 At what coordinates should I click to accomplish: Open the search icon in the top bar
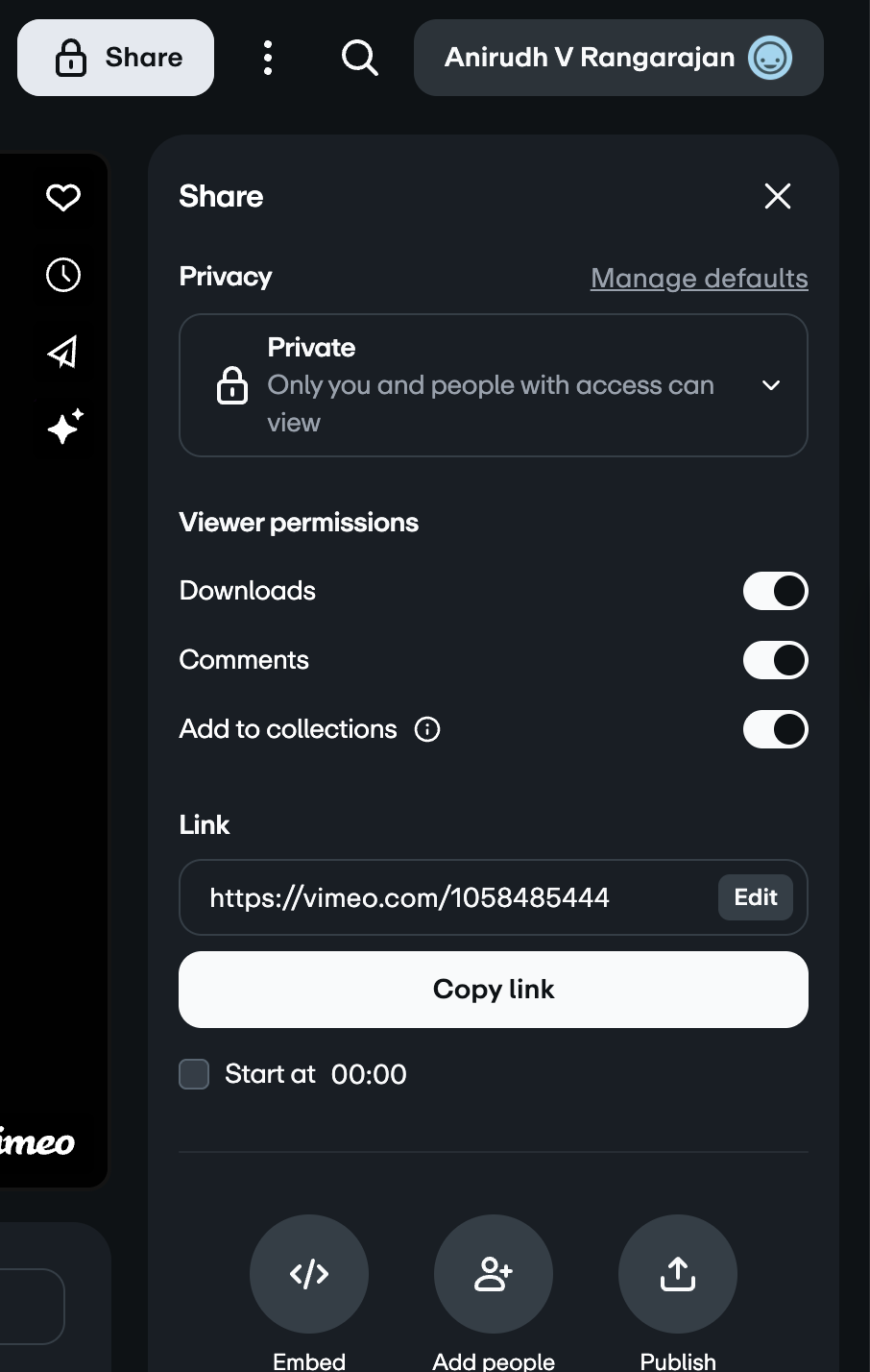click(x=359, y=58)
